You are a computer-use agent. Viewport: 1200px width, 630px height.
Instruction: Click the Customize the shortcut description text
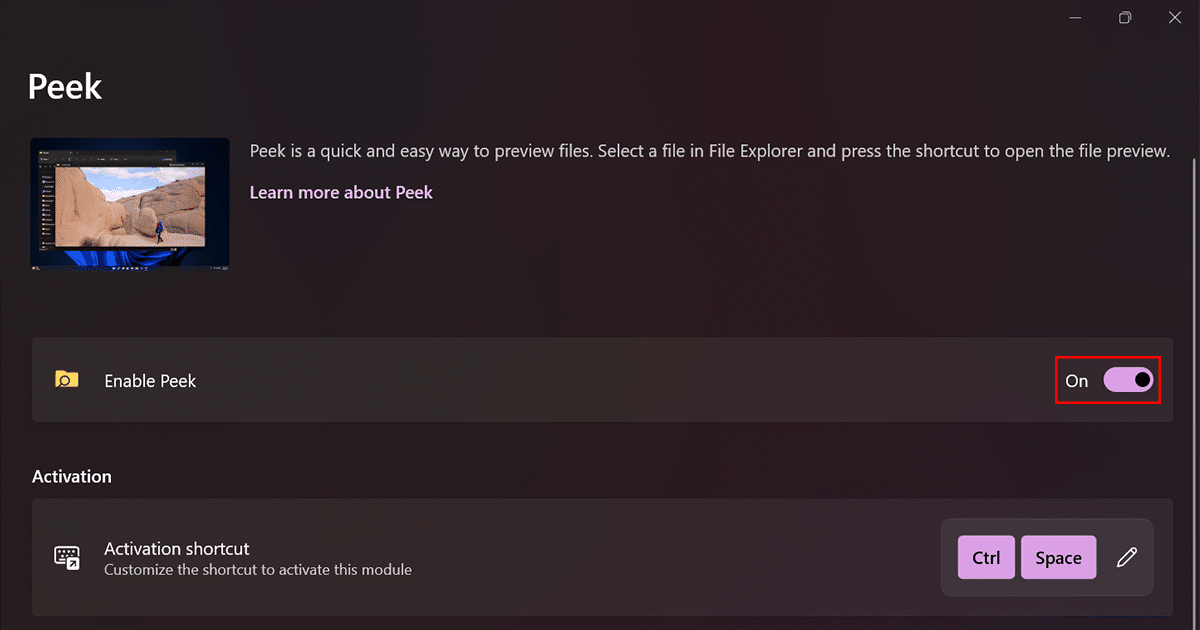coord(258,570)
